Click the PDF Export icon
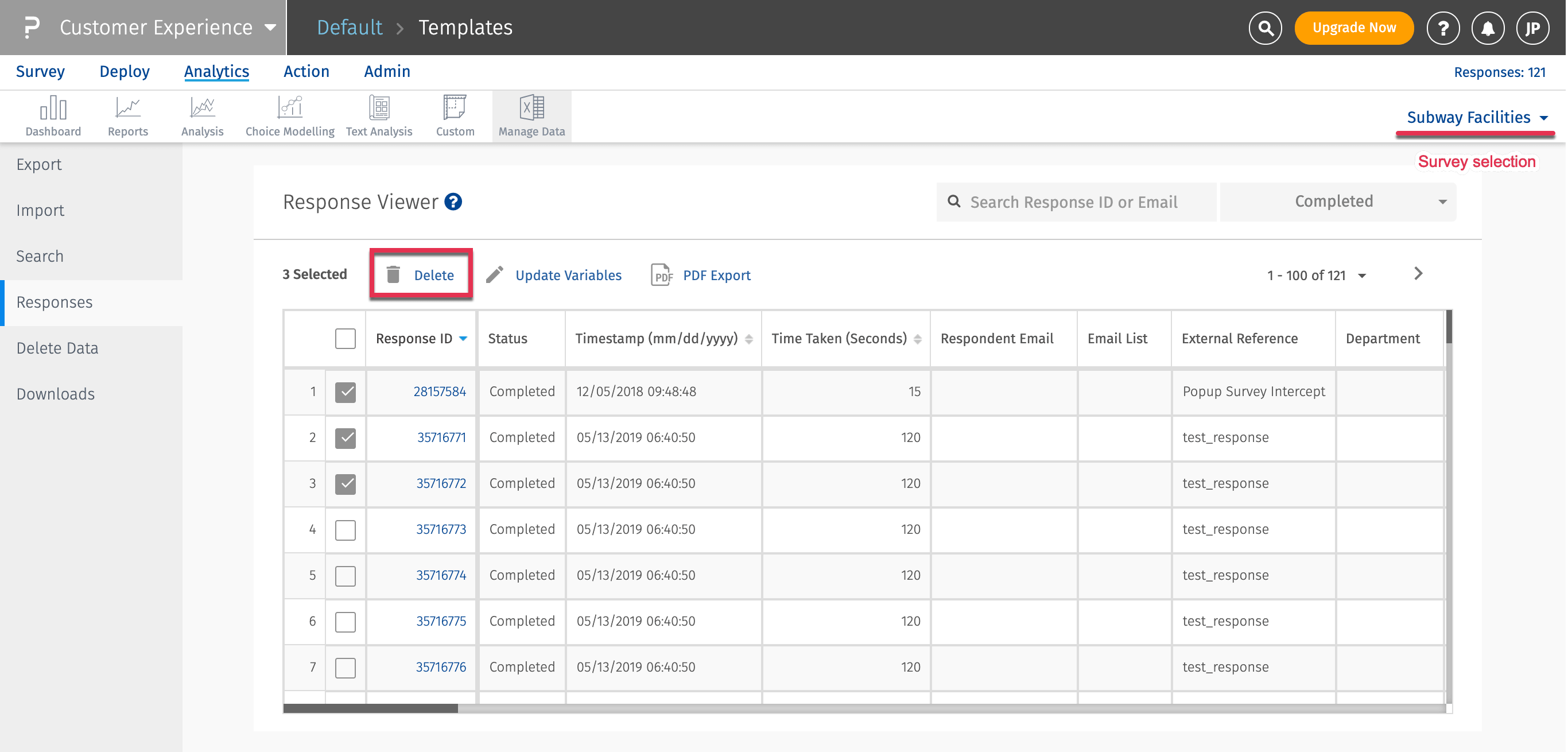 pyautogui.click(x=662, y=275)
